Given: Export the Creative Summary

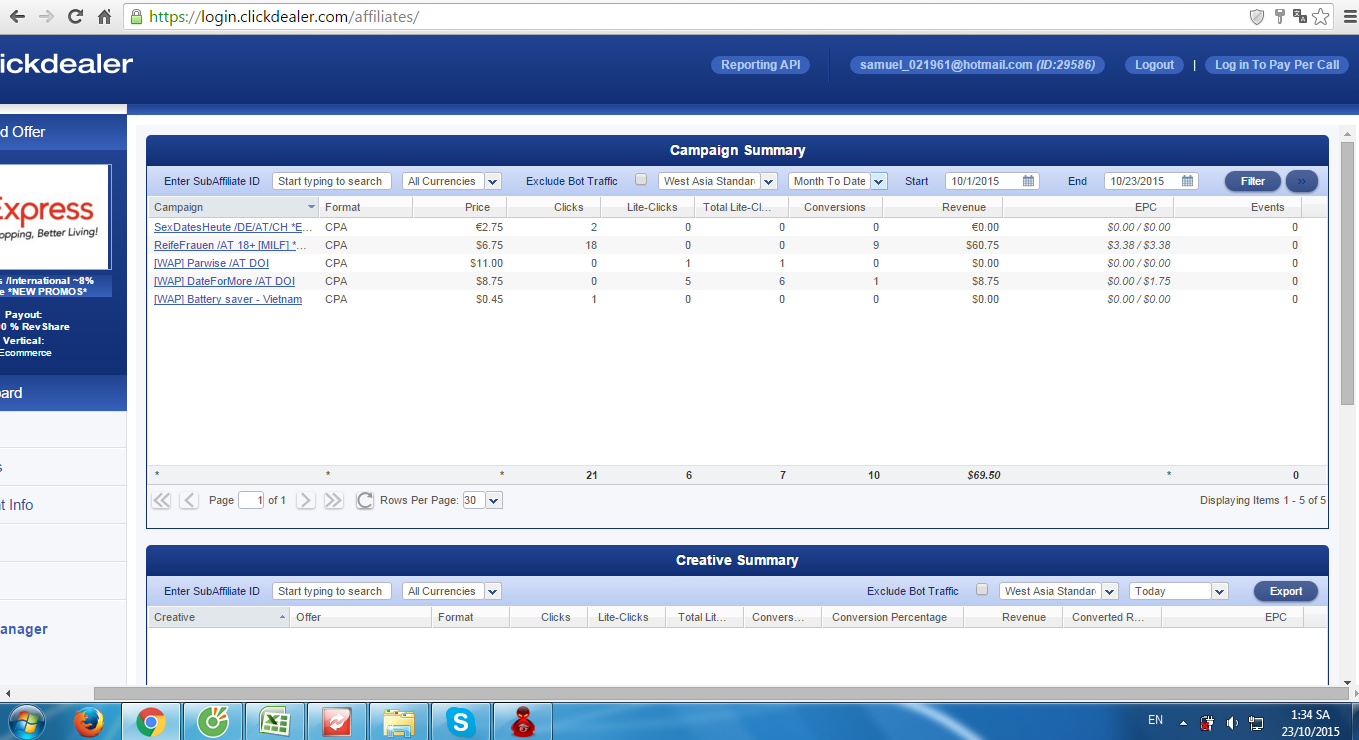Looking at the screenshot, I should coord(1286,591).
